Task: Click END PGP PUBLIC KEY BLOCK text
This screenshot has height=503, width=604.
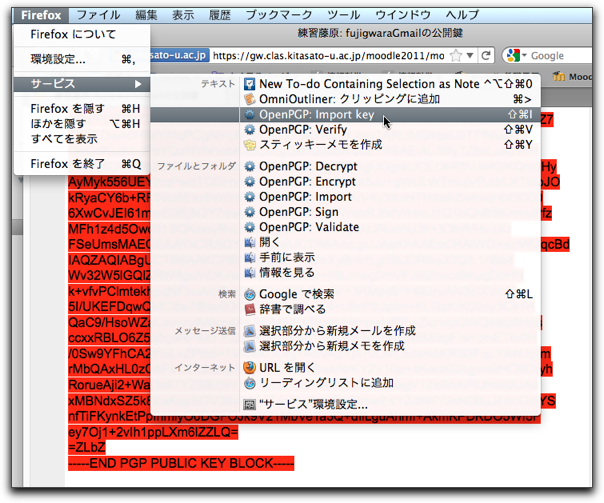Action: (181, 463)
